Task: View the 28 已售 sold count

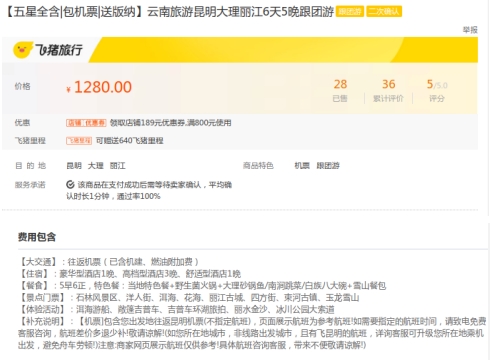Action: tap(340, 90)
